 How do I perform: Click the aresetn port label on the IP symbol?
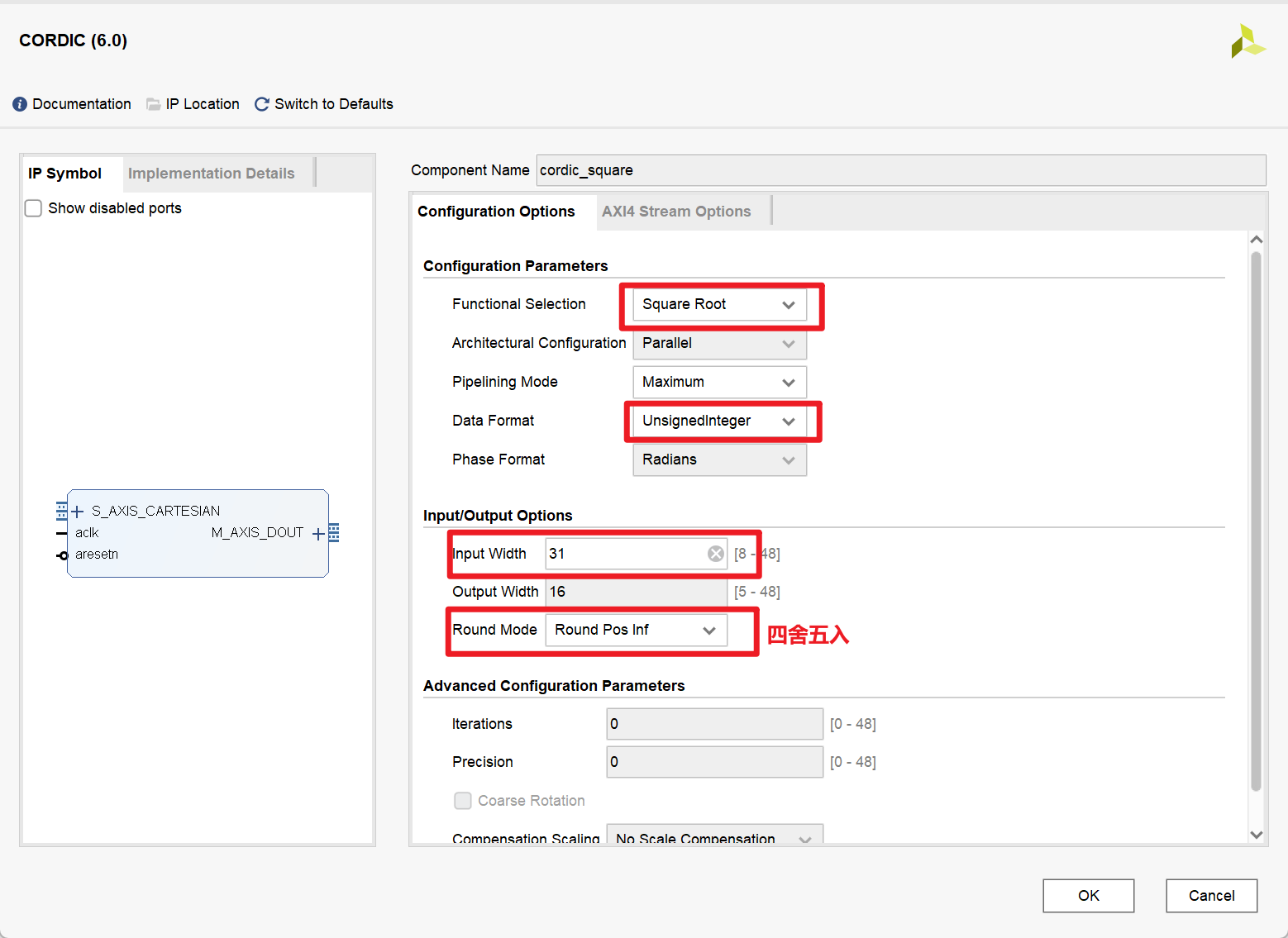97,555
